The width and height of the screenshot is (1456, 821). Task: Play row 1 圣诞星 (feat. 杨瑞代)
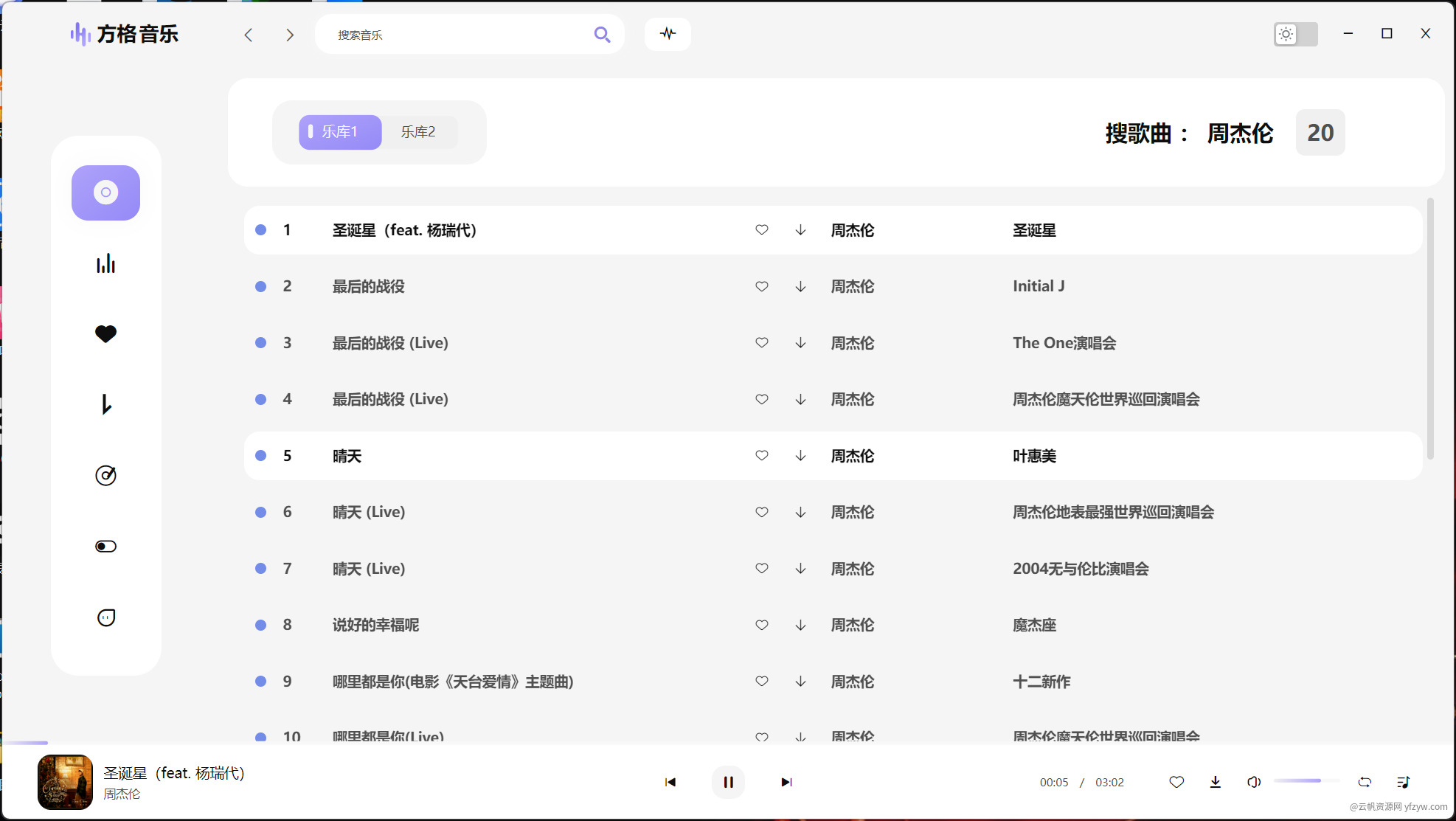(x=833, y=230)
